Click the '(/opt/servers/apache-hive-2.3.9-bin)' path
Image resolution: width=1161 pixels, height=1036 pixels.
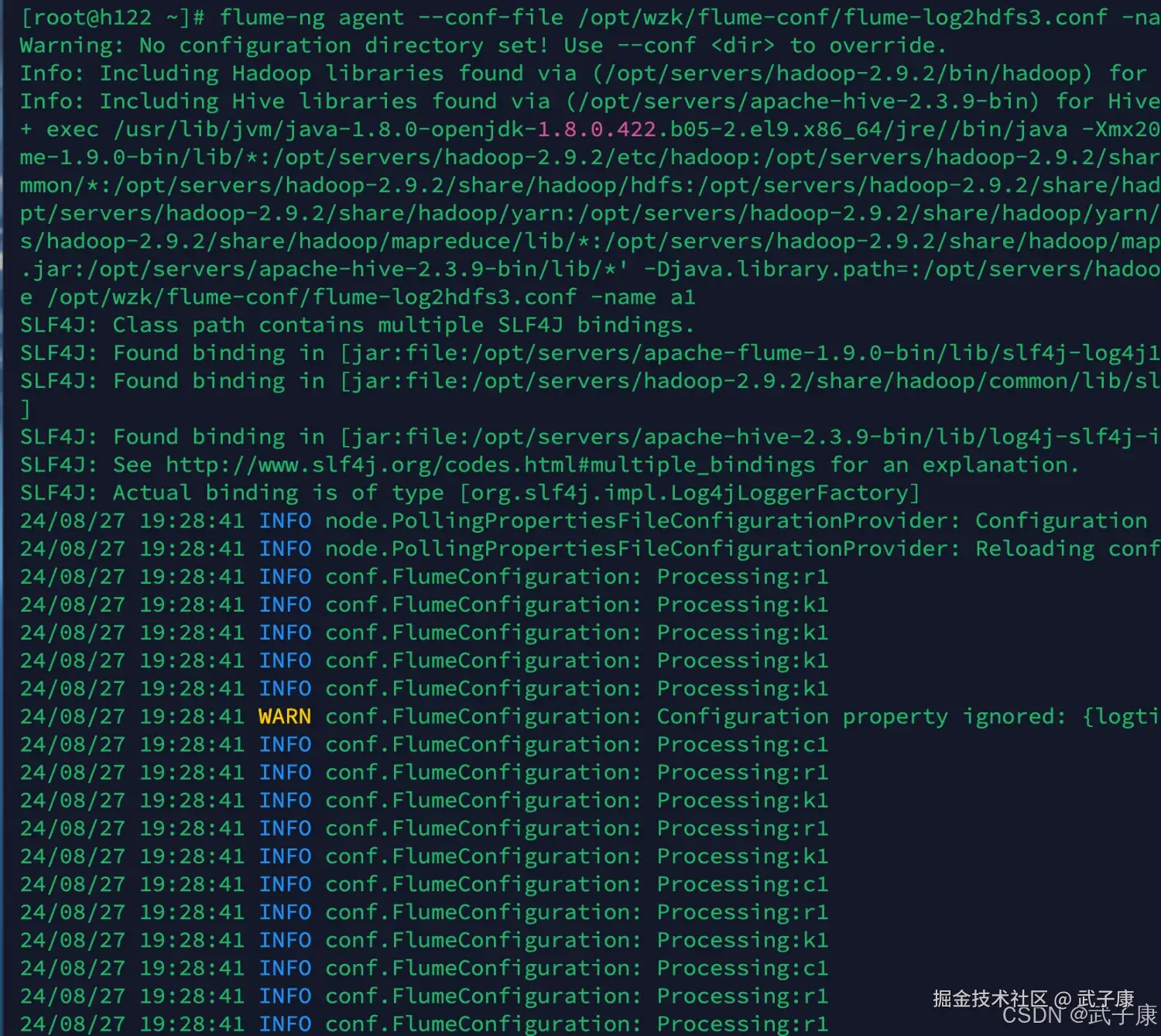pos(803,101)
